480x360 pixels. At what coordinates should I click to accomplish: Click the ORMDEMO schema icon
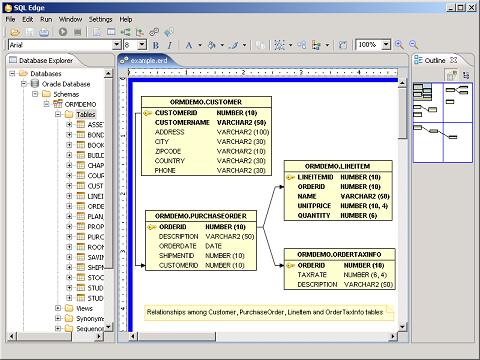tap(58, 104)
